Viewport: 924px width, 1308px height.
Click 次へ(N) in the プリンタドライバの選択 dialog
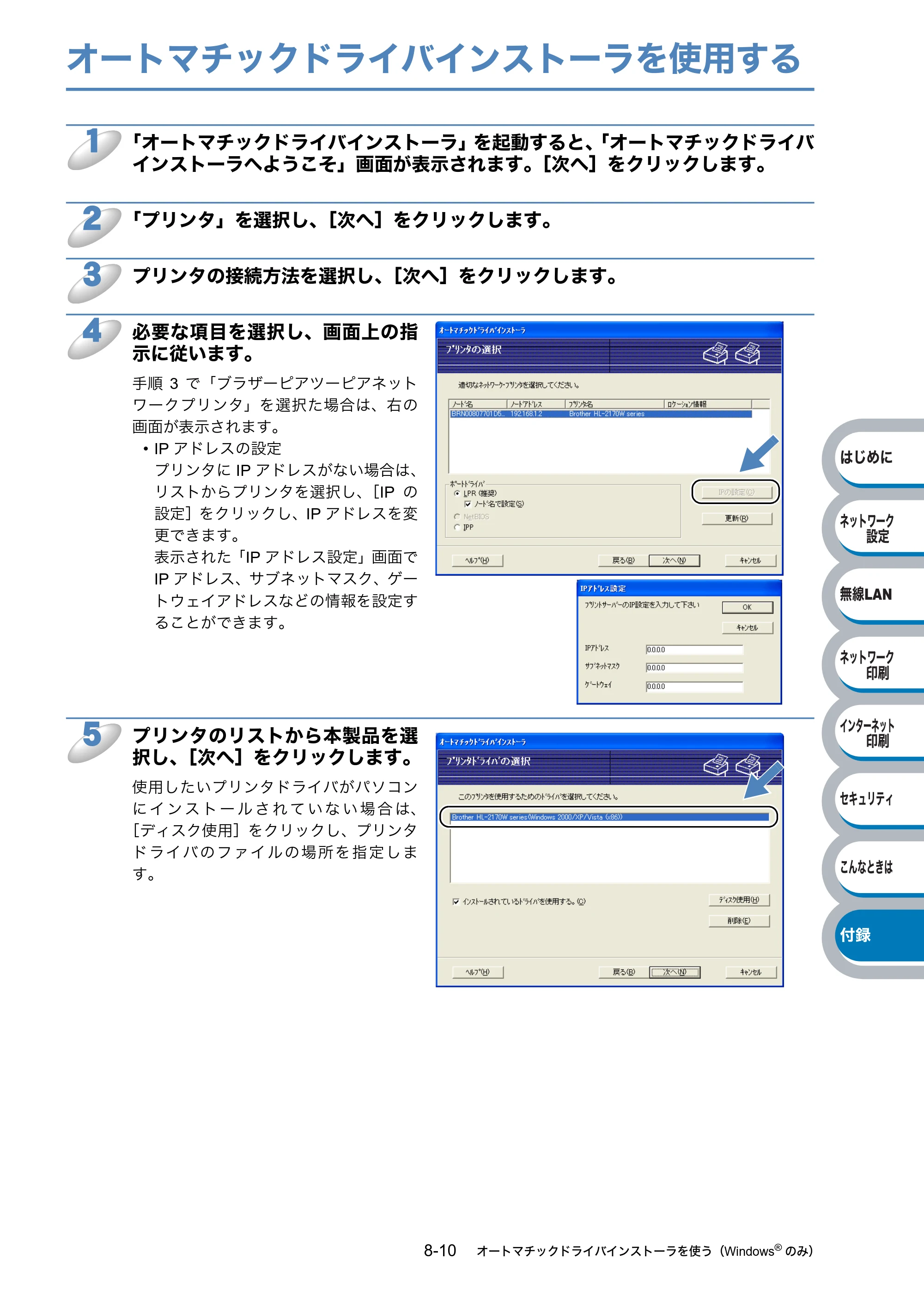tap(675, 973)
